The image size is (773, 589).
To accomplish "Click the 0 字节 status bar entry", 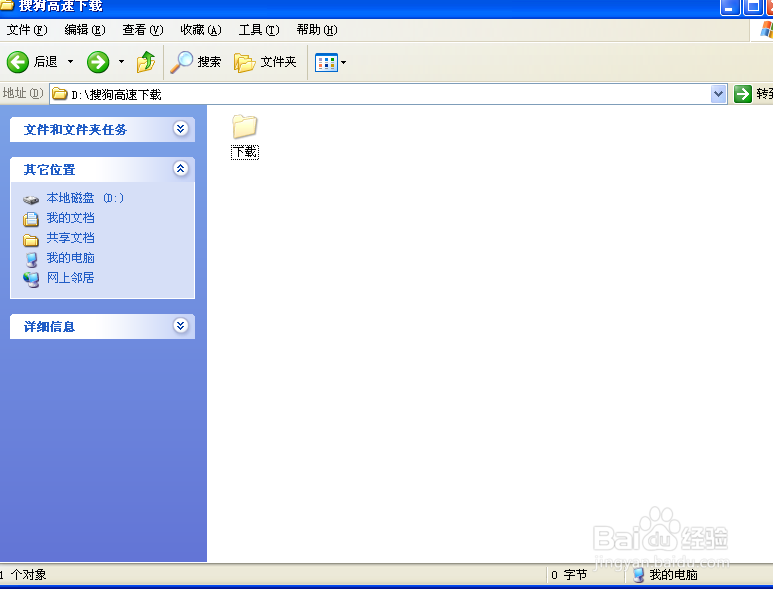I will (569, 575).
